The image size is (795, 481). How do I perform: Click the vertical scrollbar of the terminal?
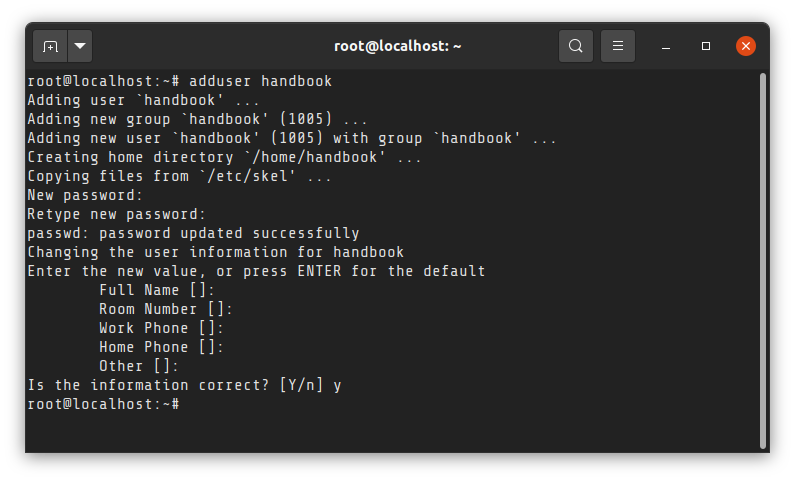[x=763, y=261]
